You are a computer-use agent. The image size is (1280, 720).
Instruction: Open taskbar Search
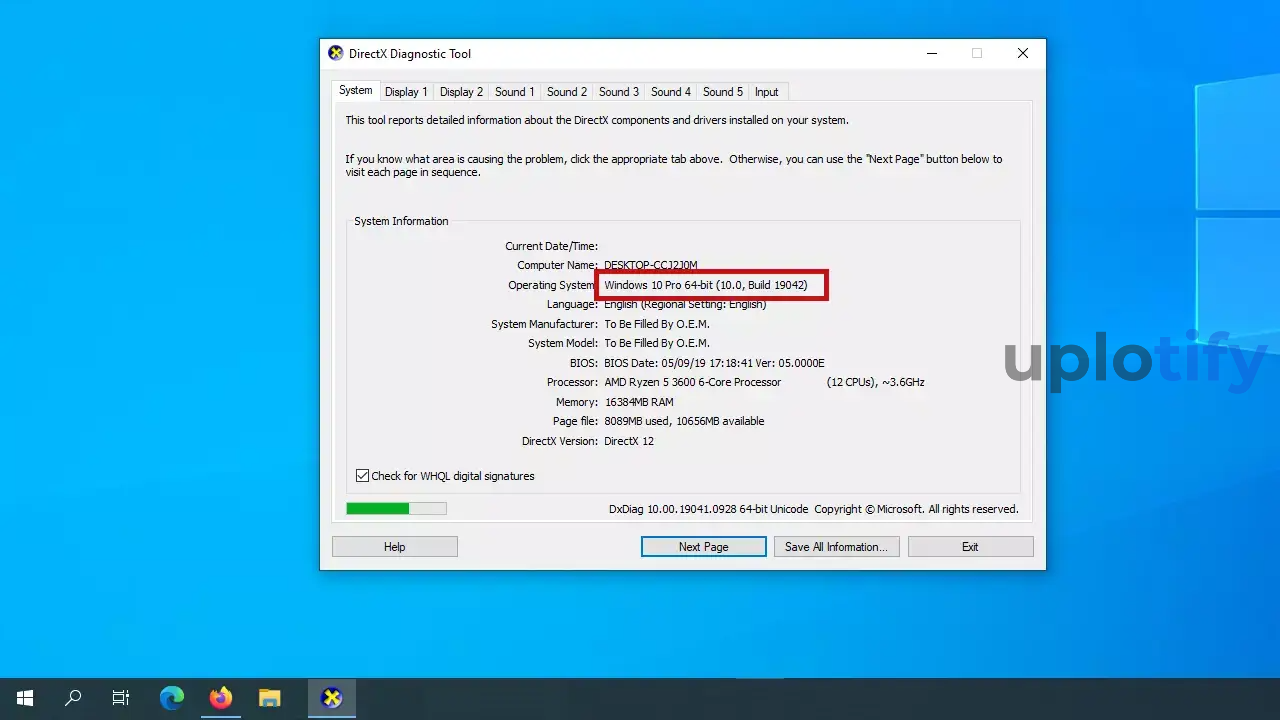[73, 698]
